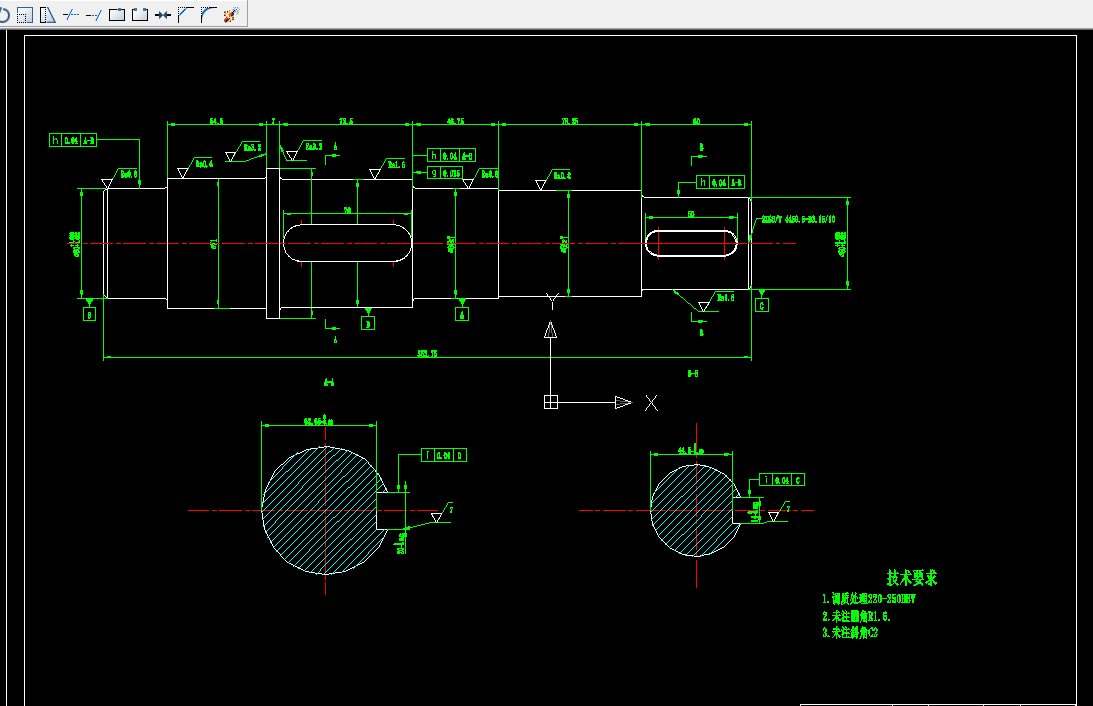The height and width of the screenshot is (706, 1093).
Task: Choose the Break tool with two points
Action: pyautogui.click(x=139, y=14)
